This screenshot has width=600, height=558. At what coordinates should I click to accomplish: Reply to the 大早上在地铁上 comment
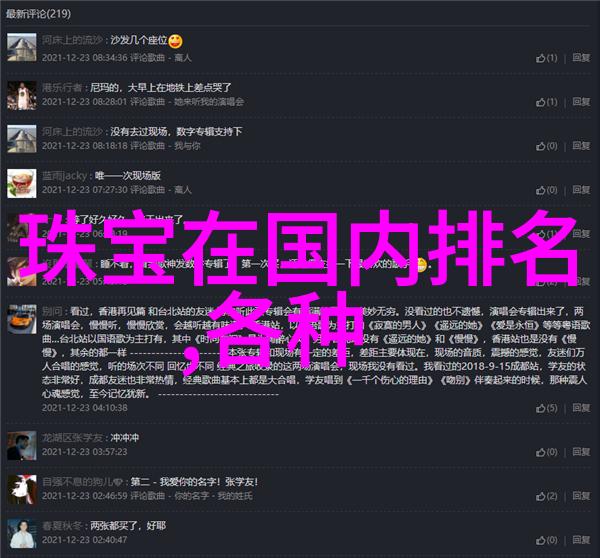pos(581,102)
